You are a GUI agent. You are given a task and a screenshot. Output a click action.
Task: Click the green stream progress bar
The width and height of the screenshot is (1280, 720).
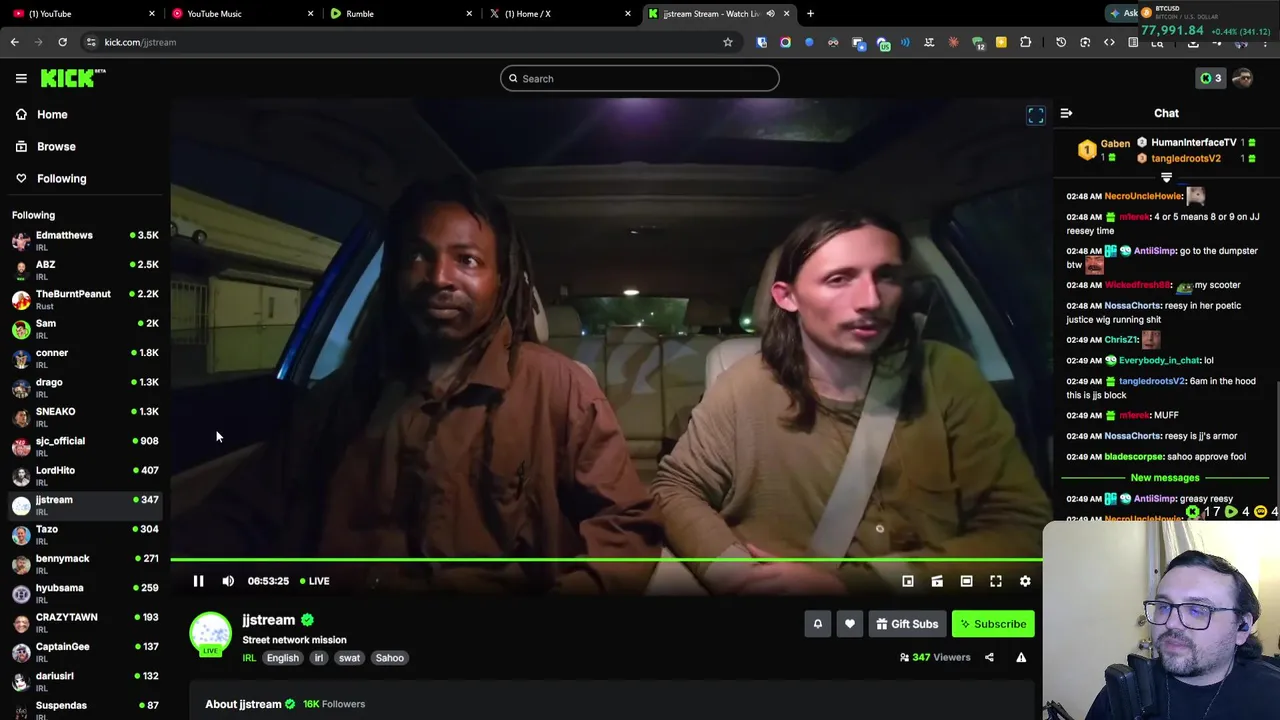coord(606,560)
